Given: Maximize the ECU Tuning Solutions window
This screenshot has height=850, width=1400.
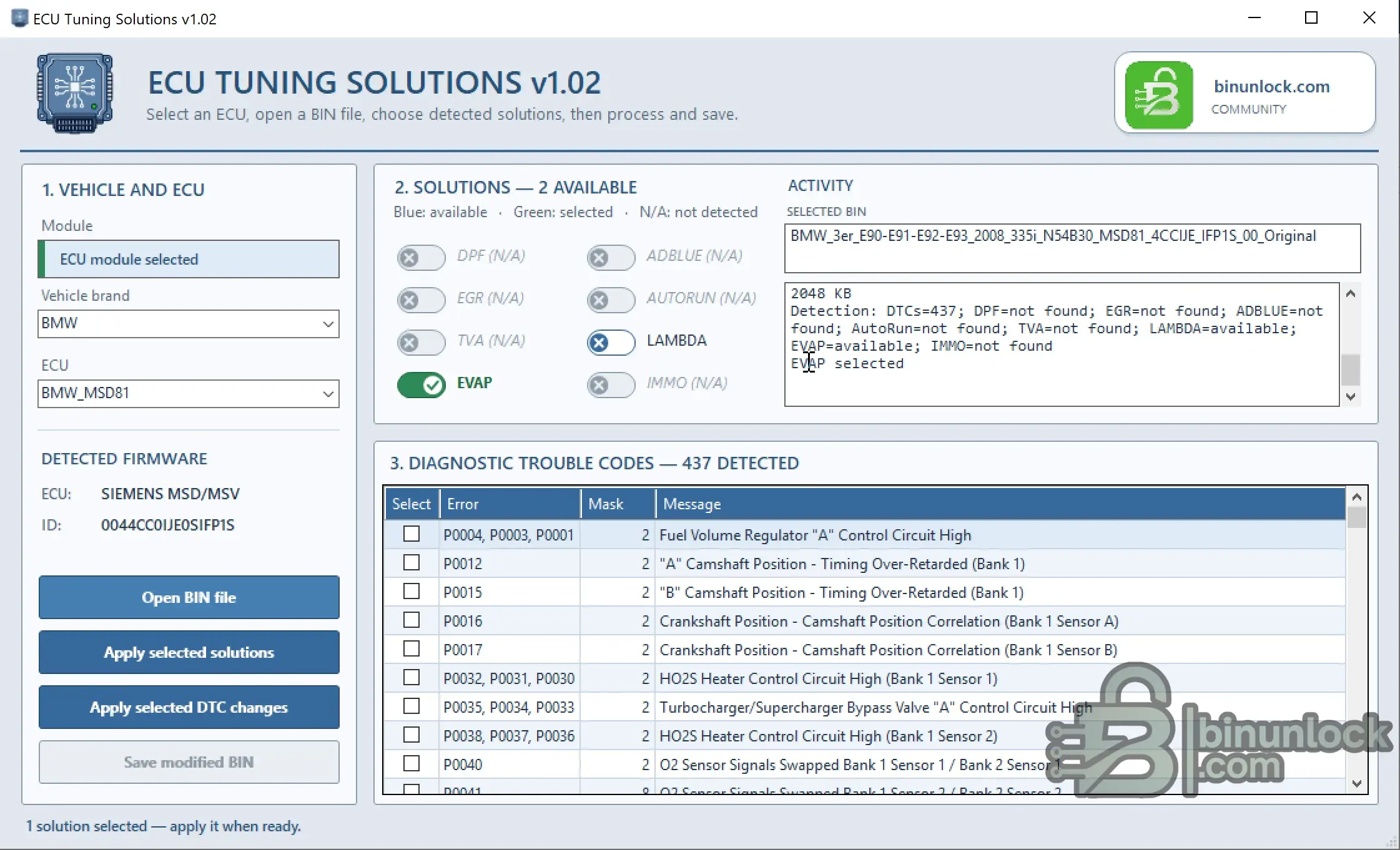Looking at the screenshot, I should click(x=1311, y=18).
